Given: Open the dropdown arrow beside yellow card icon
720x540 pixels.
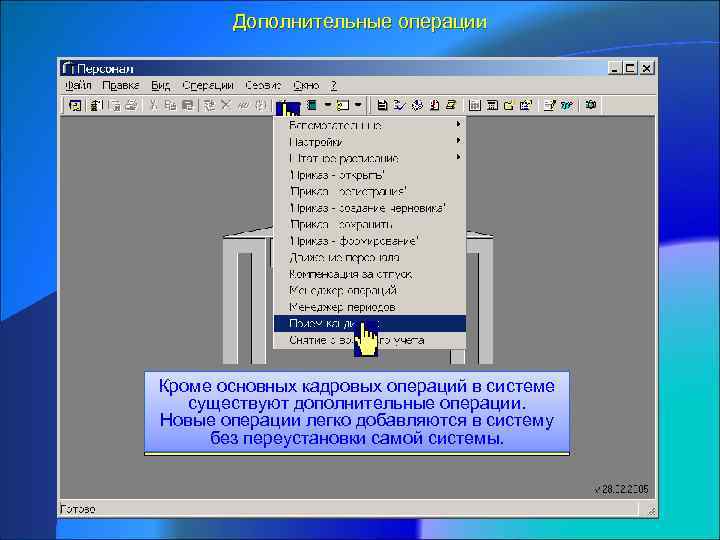Looking at the screenshot, I should click(358, 105).
